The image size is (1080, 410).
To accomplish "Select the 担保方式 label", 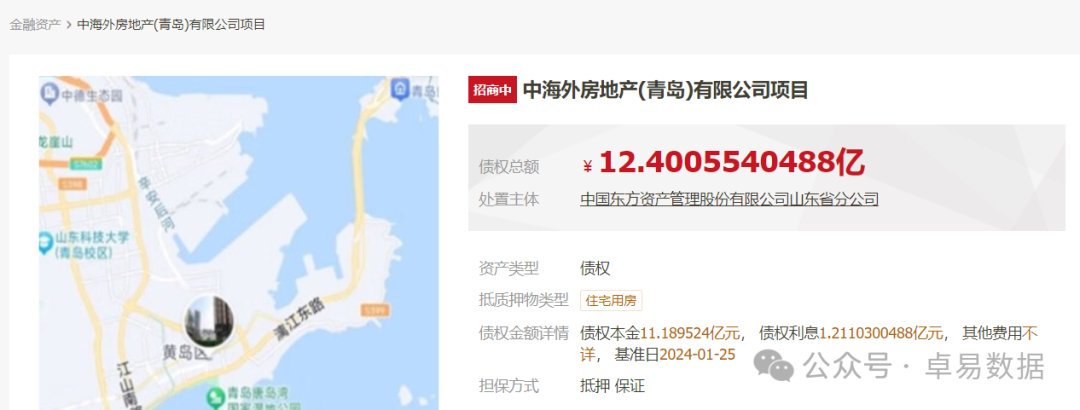I will pyautogui.click(x=509, y=386).
